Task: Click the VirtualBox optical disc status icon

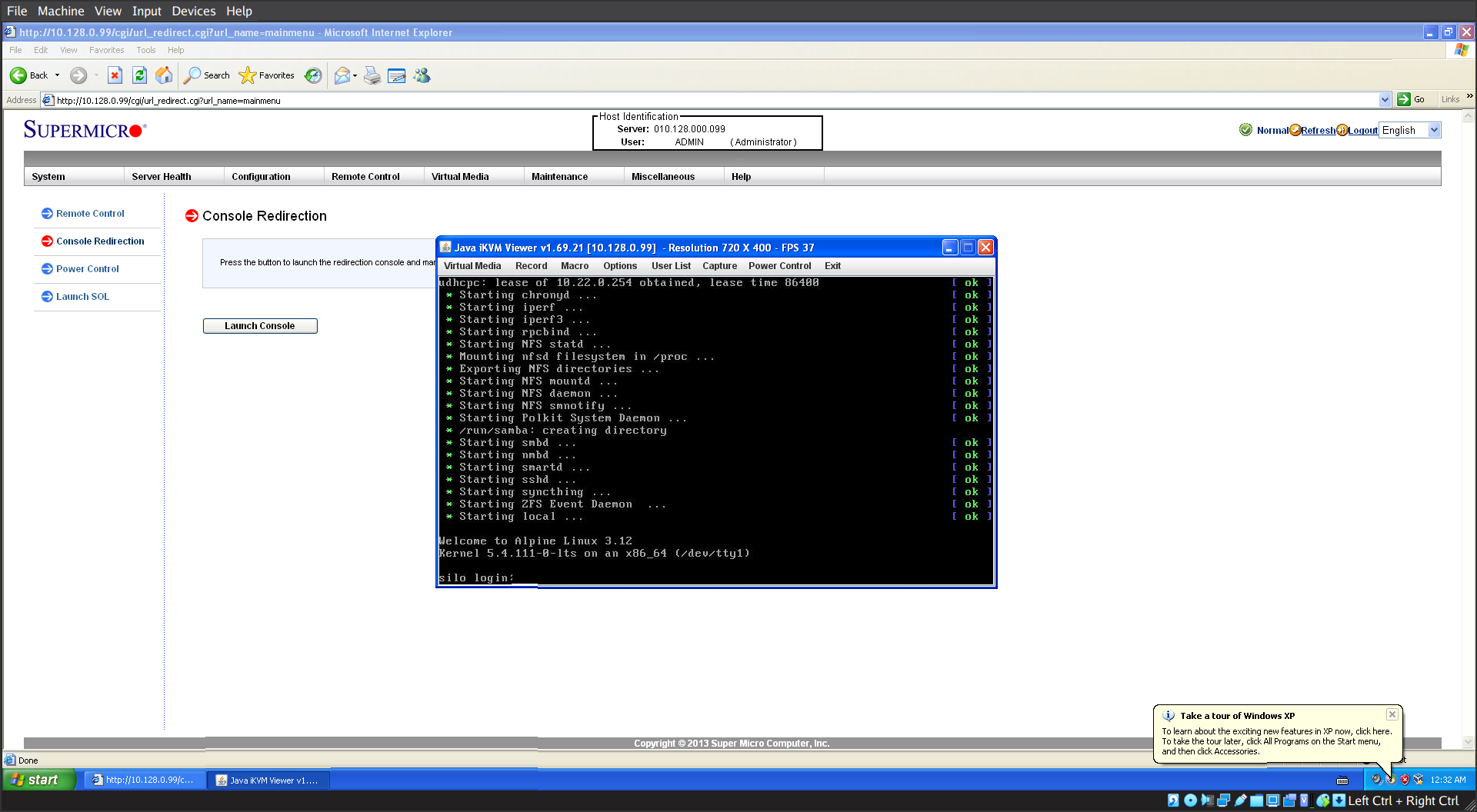Action: click(1190, 800)
